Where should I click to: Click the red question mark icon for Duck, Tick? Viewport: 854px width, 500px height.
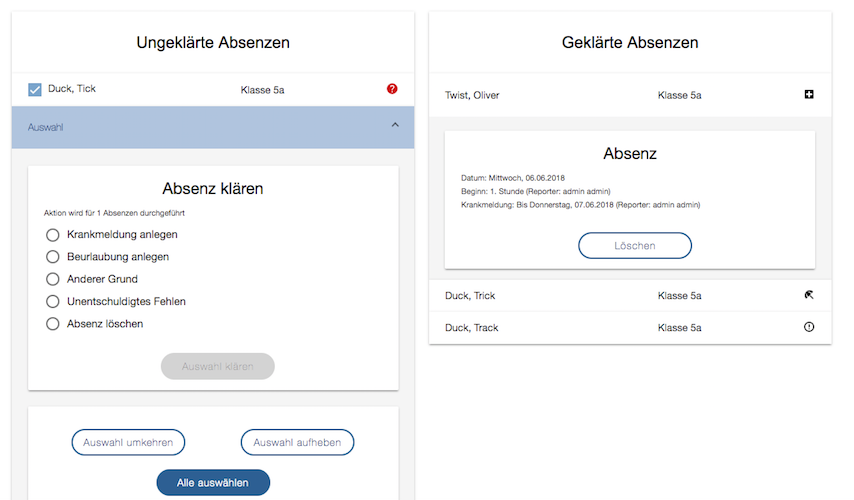tap(392, 89)
